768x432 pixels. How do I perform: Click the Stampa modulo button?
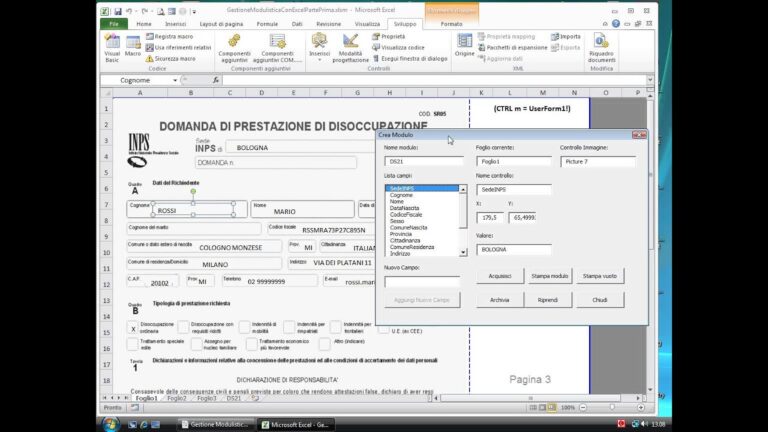tap(550, 276)
